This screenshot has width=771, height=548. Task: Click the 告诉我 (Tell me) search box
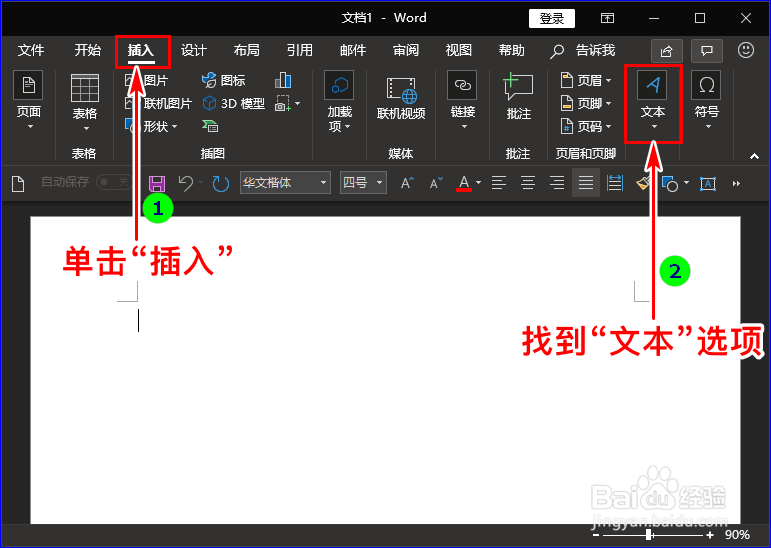[x=583, y=50]
